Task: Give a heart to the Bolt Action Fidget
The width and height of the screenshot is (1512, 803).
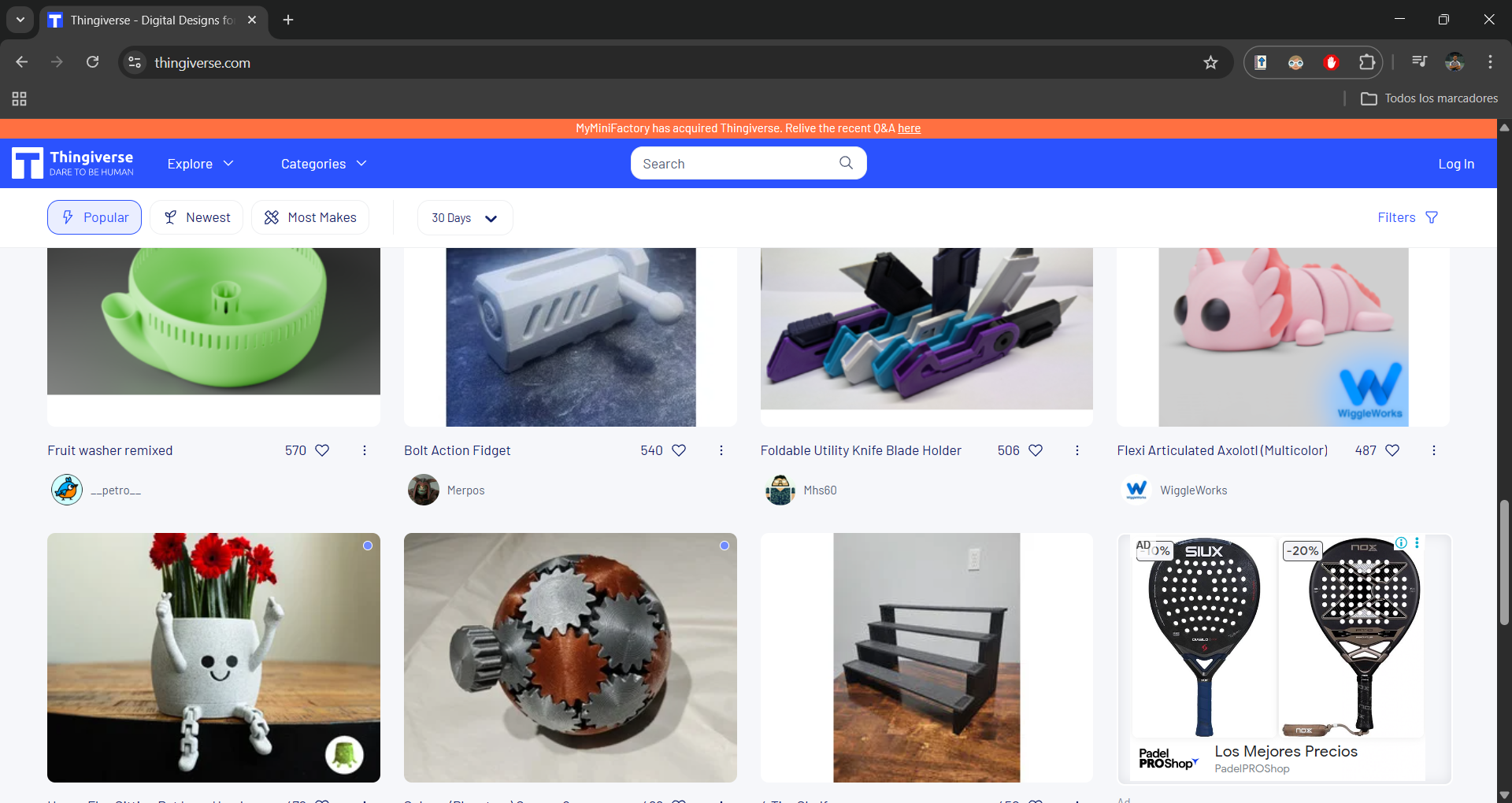Action: pos(680,450)
